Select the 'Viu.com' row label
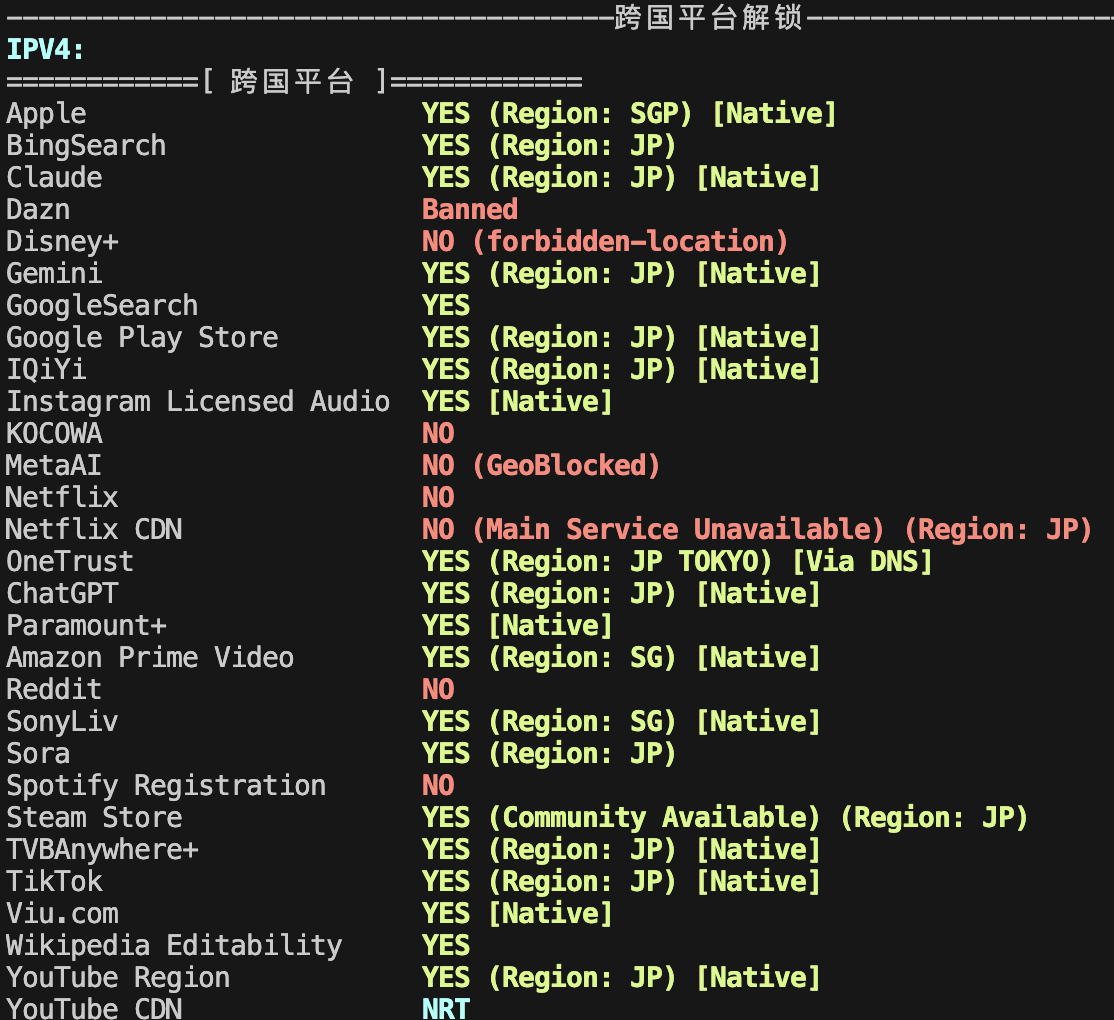The height and width of the screenshot is (1020, 1114). tap(62, 913)
